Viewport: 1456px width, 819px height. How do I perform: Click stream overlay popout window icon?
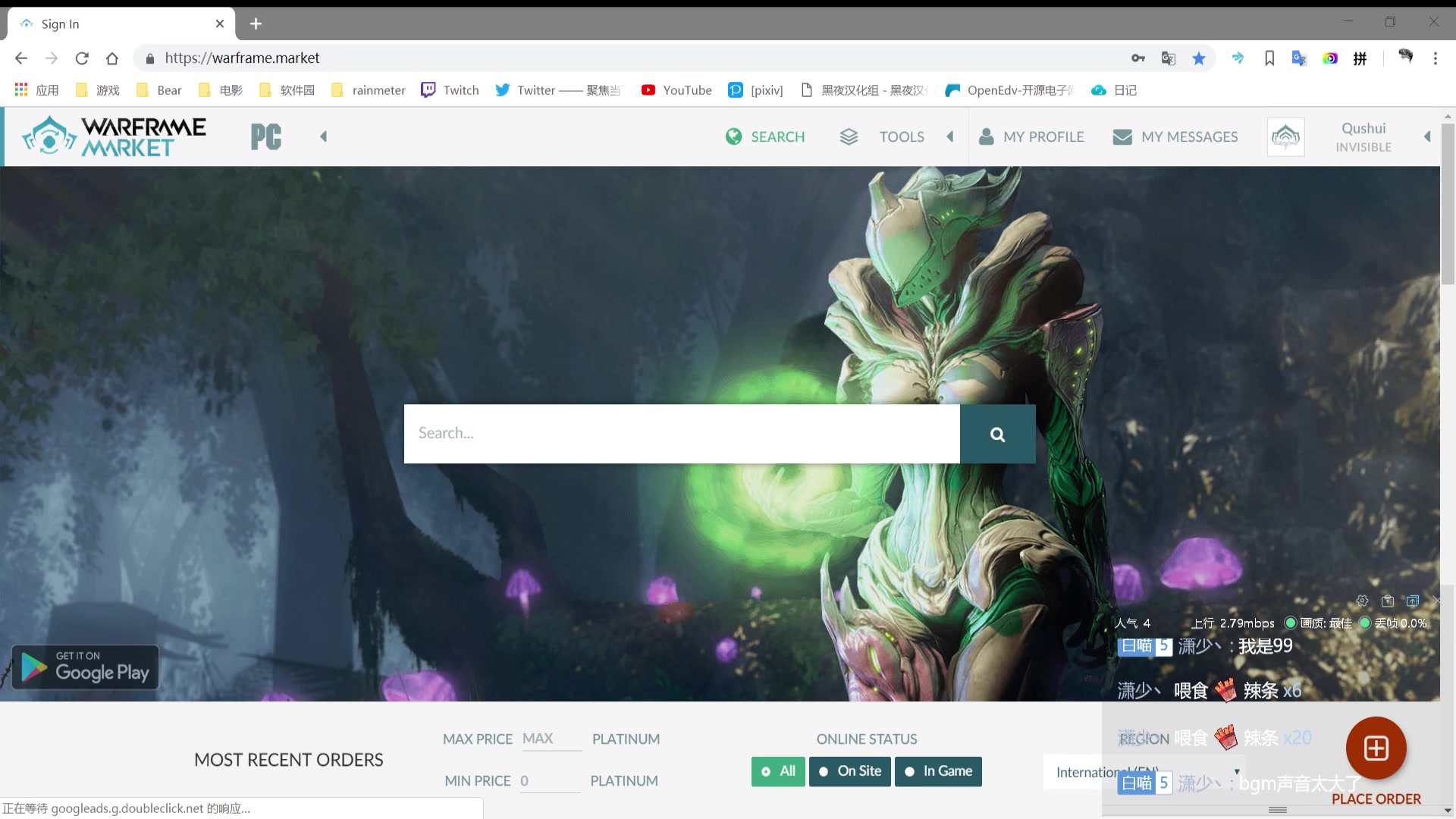coord(1413,601)
